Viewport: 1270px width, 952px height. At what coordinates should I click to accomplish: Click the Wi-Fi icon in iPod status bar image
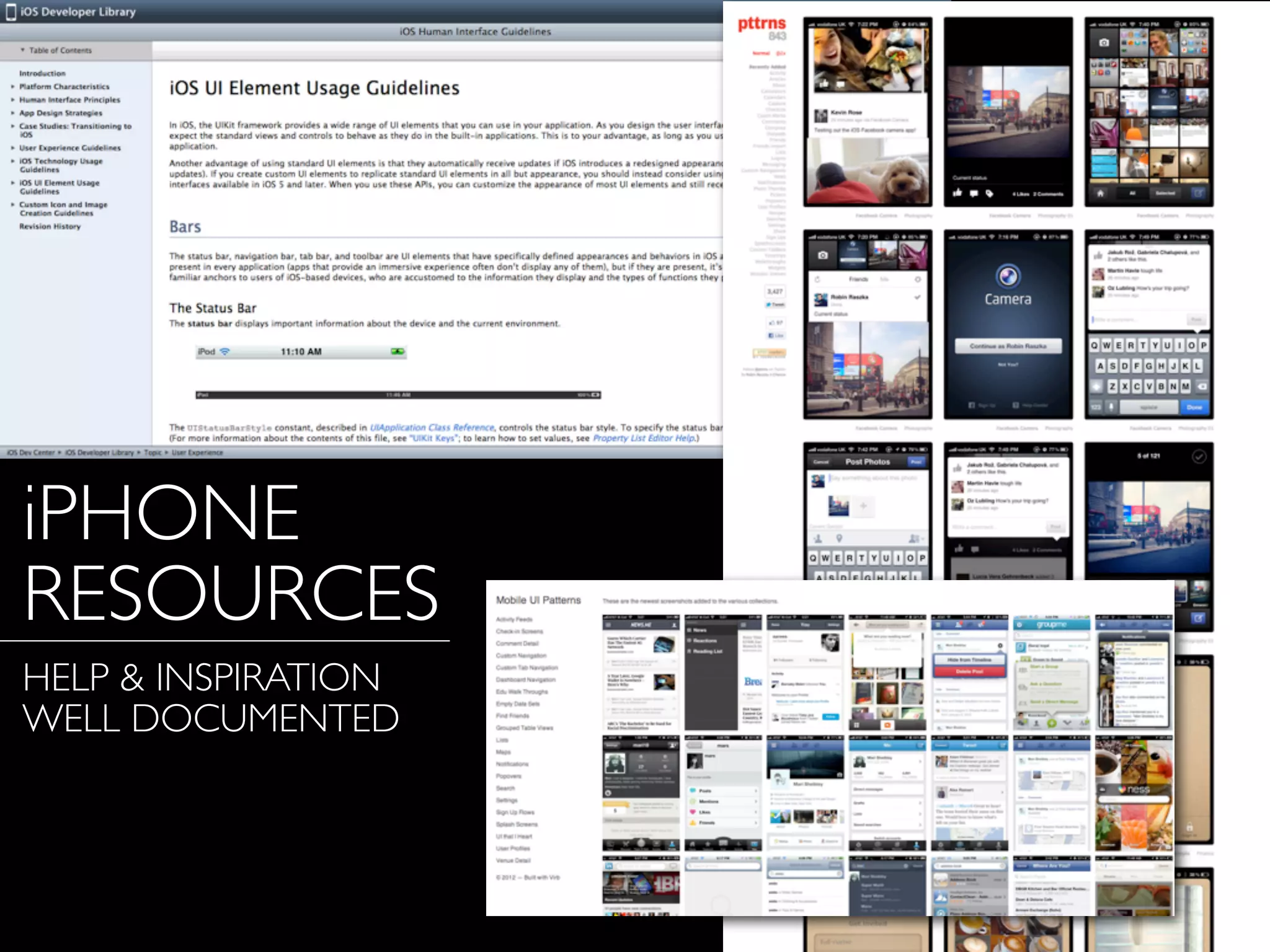[224, 352]
